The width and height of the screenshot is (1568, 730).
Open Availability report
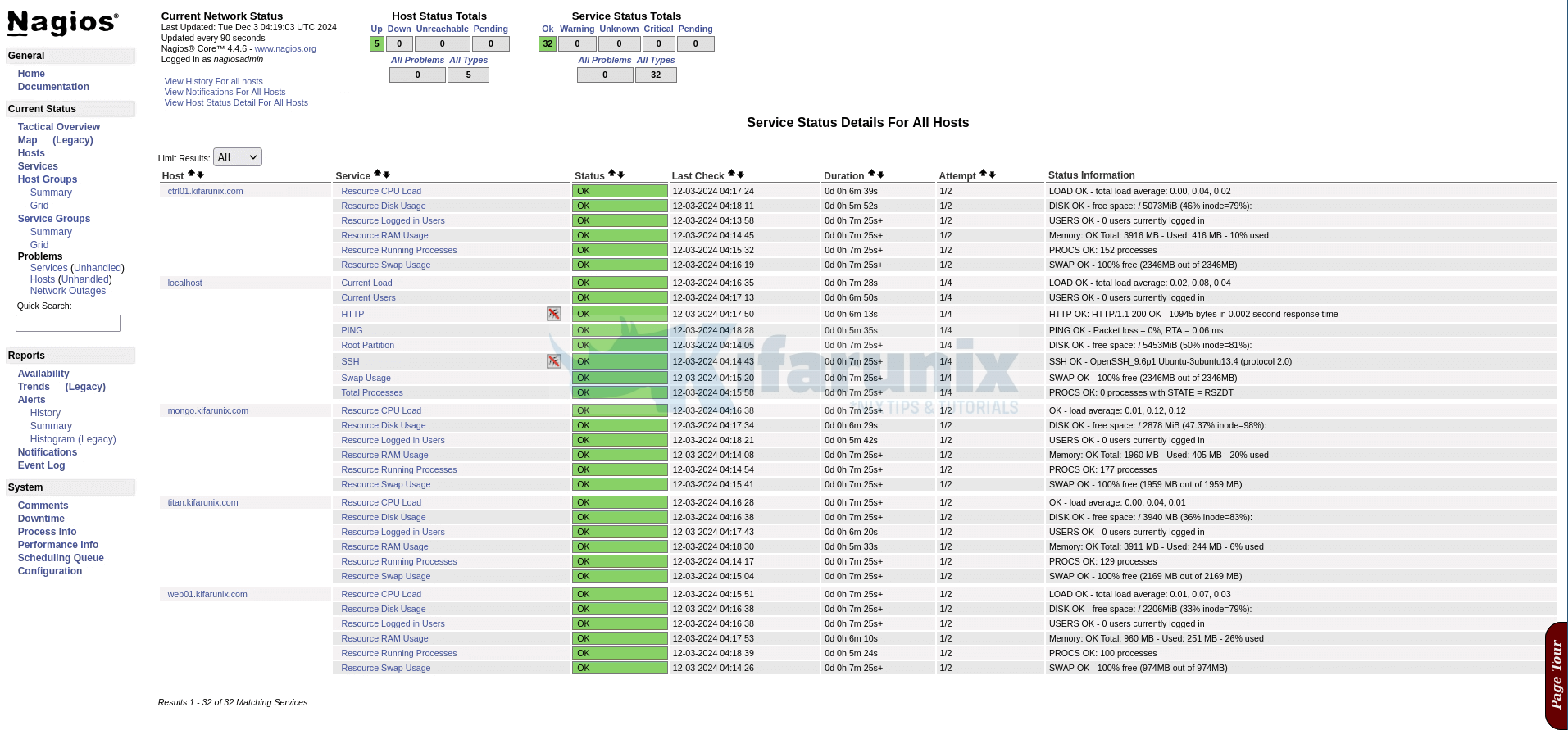(43, 374)
